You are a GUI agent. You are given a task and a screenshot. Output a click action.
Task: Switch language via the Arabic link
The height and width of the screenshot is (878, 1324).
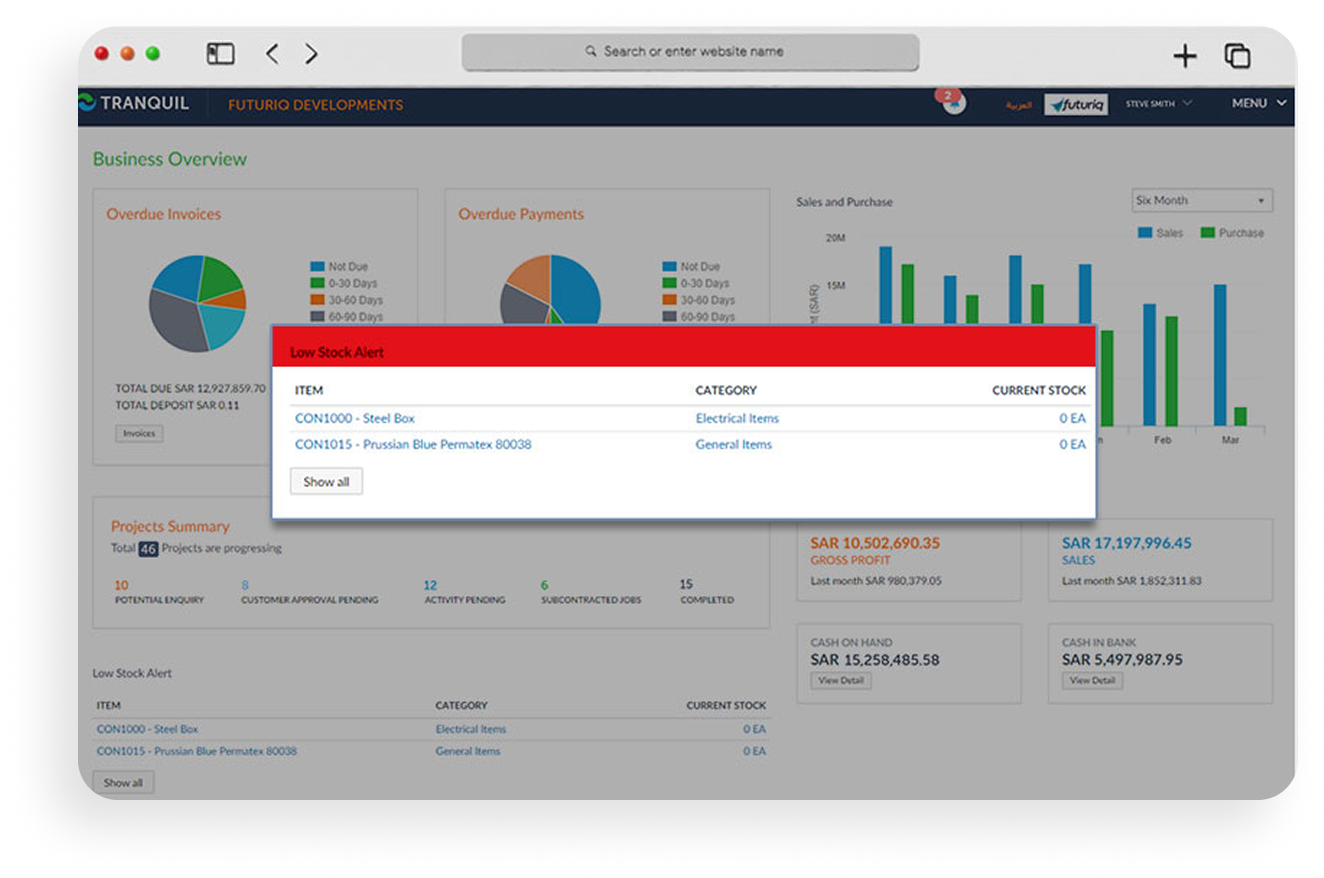pos(1018,105)
